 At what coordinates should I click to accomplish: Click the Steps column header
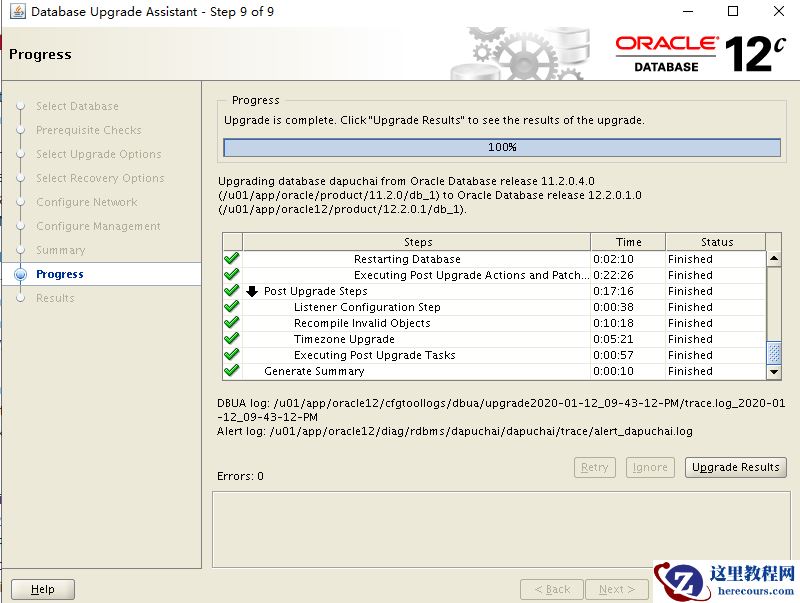[417, 242]
